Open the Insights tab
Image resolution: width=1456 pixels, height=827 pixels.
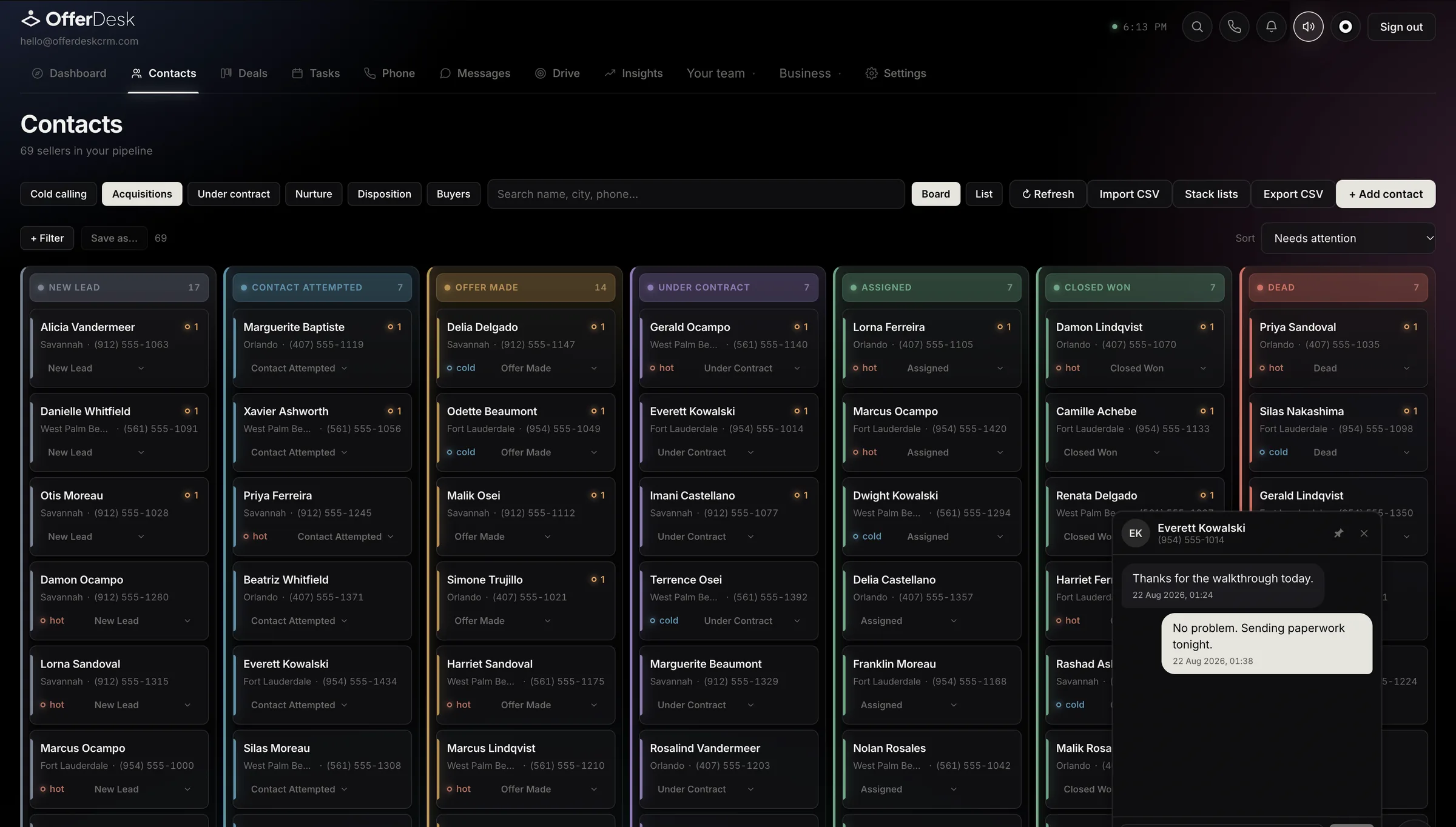[x=633, y=73]
